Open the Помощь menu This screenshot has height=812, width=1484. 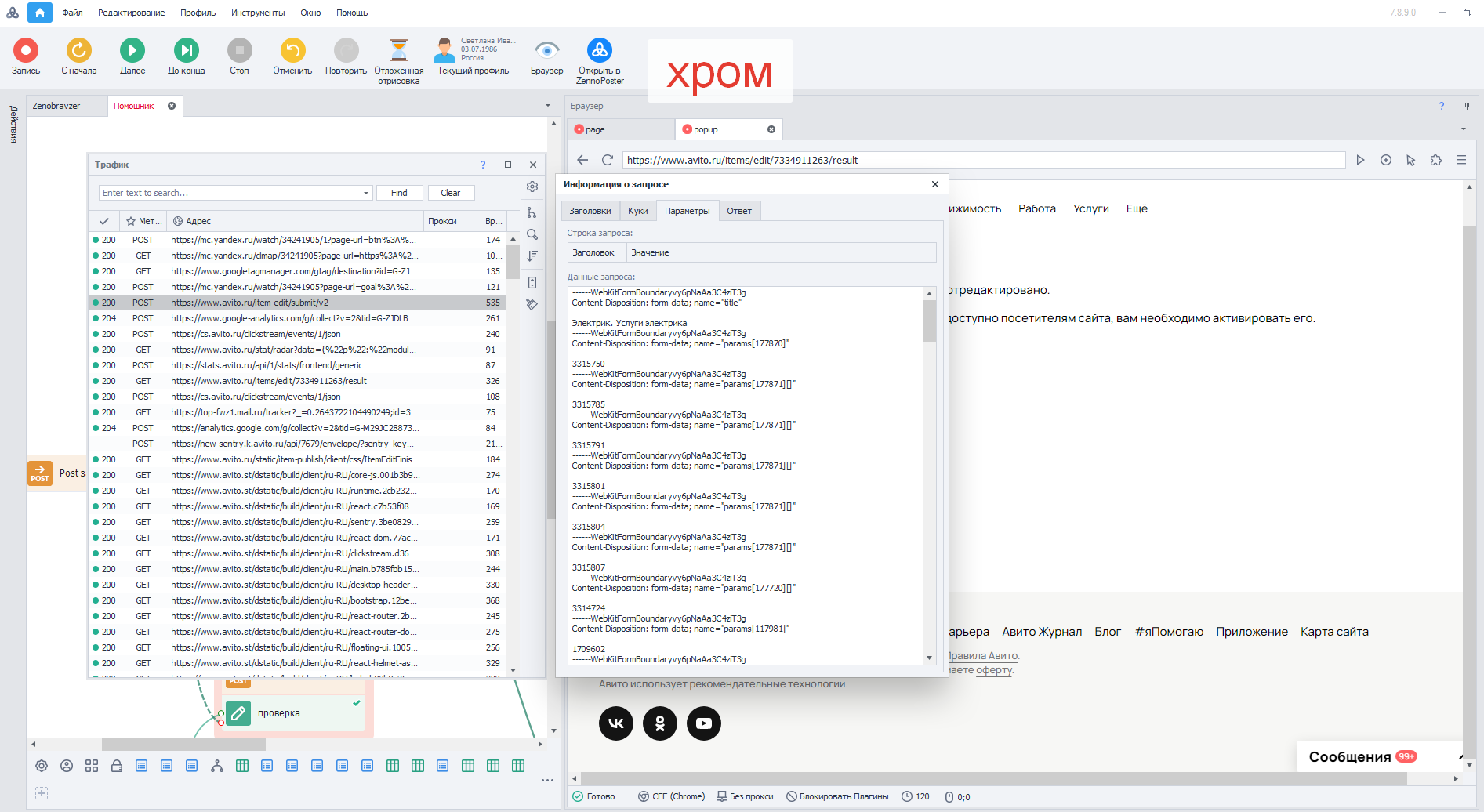pyautogui.click(x=352, y=13)
